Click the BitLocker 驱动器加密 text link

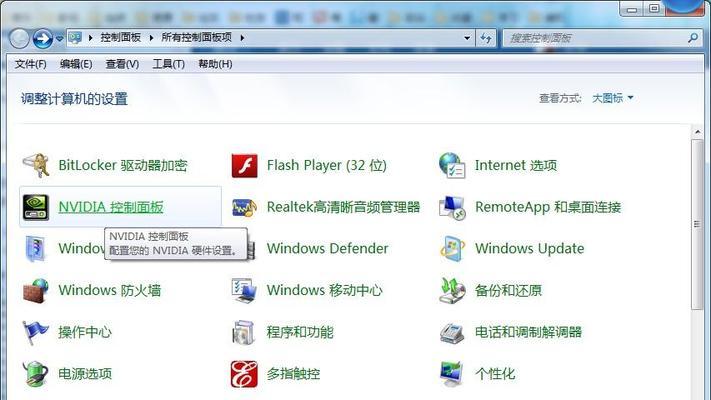pos(123,166)
